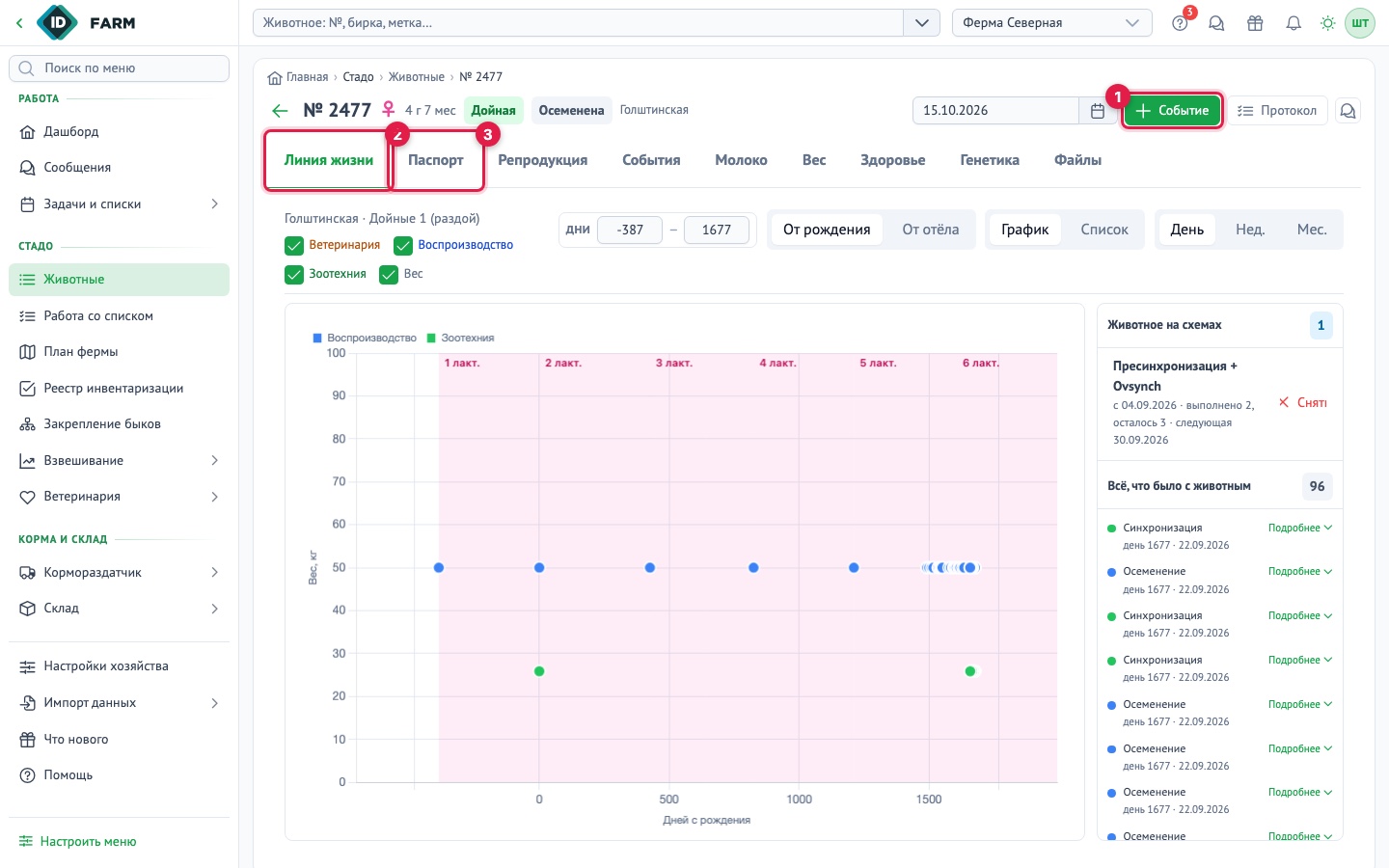Open the help icon with notification badge
1389x868 pixels.
click(x=1181, y=23)
